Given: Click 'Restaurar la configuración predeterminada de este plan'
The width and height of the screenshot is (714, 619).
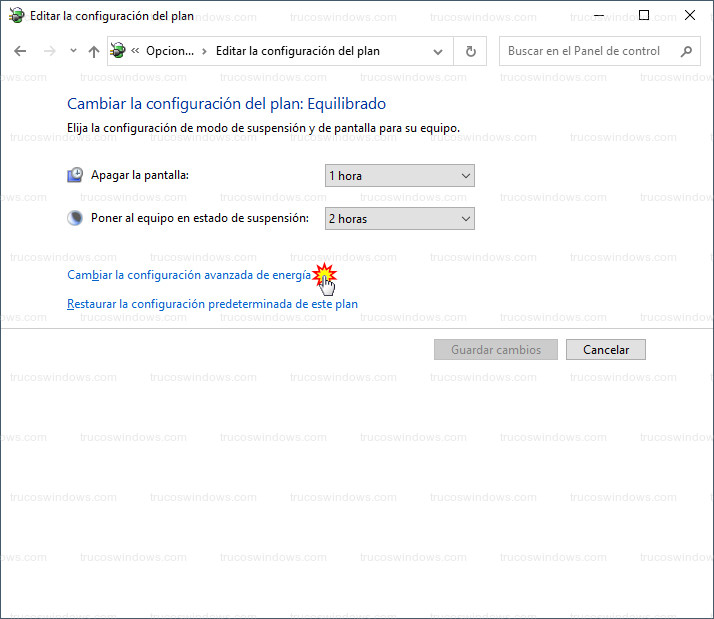Looking at the screenshot, I should click(x=212, y=304).
